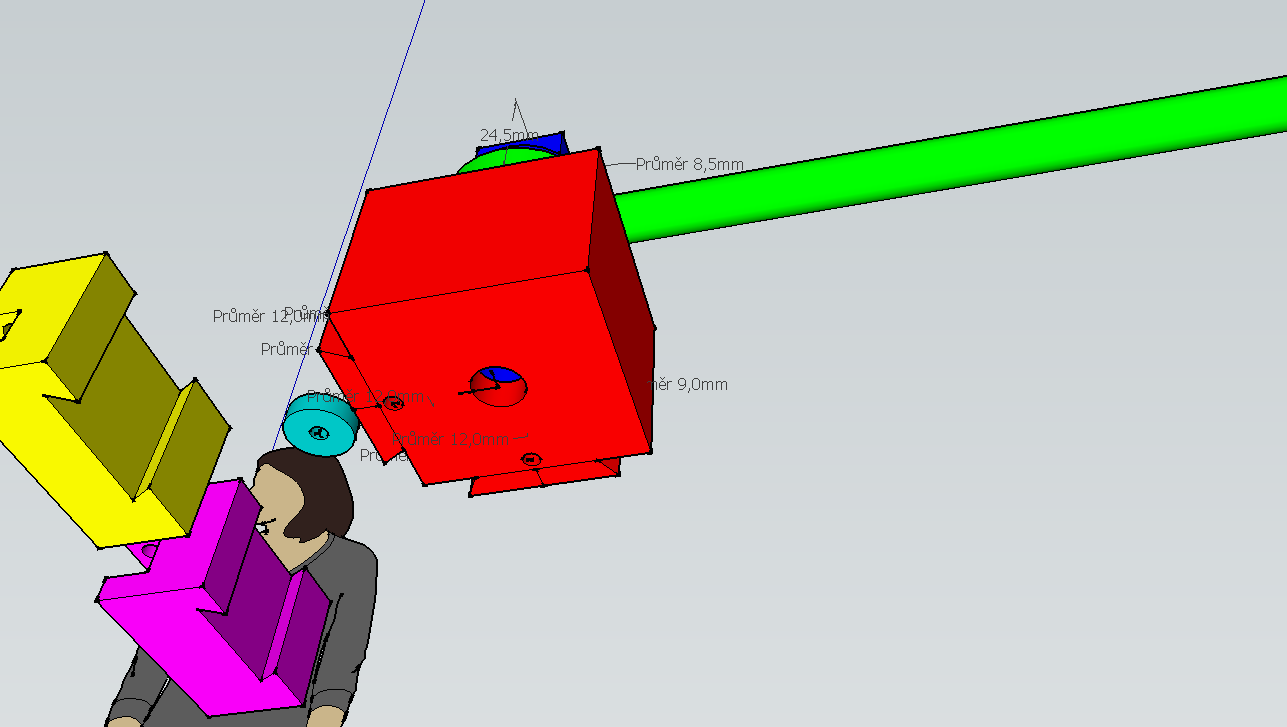Image resolution: width=1287 pixels, height=727 pixels.
Task: Pick the blue circle inside the cube hole
Action: coord(502,375)
